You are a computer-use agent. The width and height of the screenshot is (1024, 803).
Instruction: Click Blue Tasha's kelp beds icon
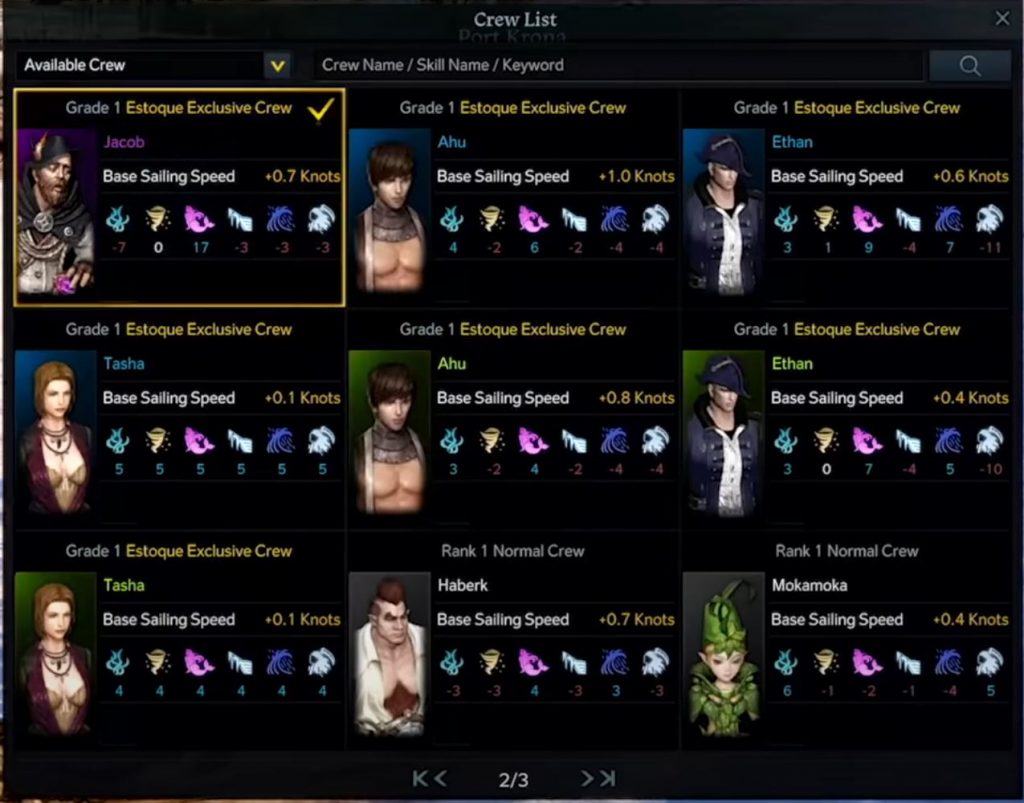(118, 441)
